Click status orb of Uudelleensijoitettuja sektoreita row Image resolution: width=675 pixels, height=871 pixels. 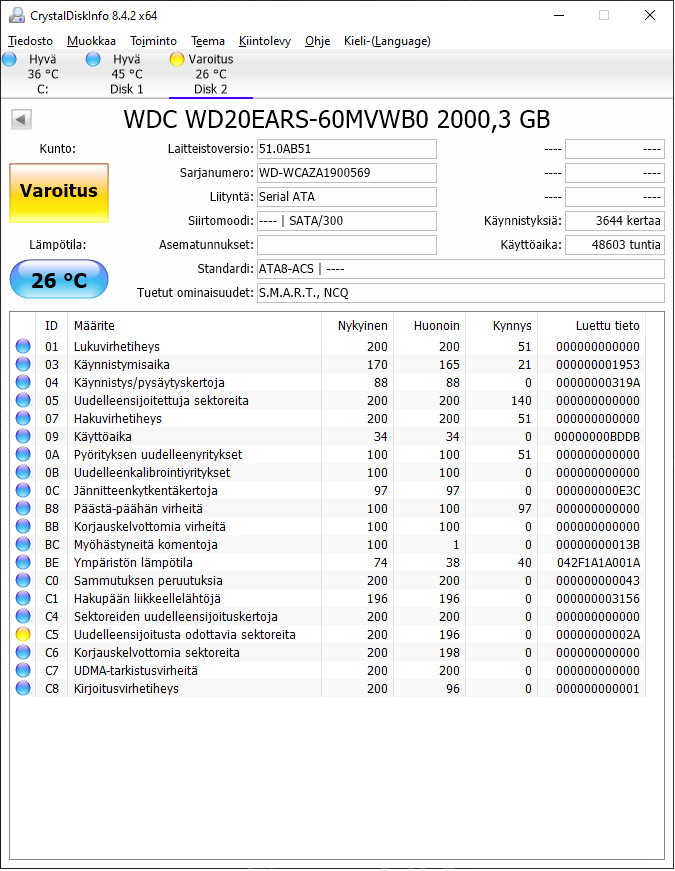(23, 401)
